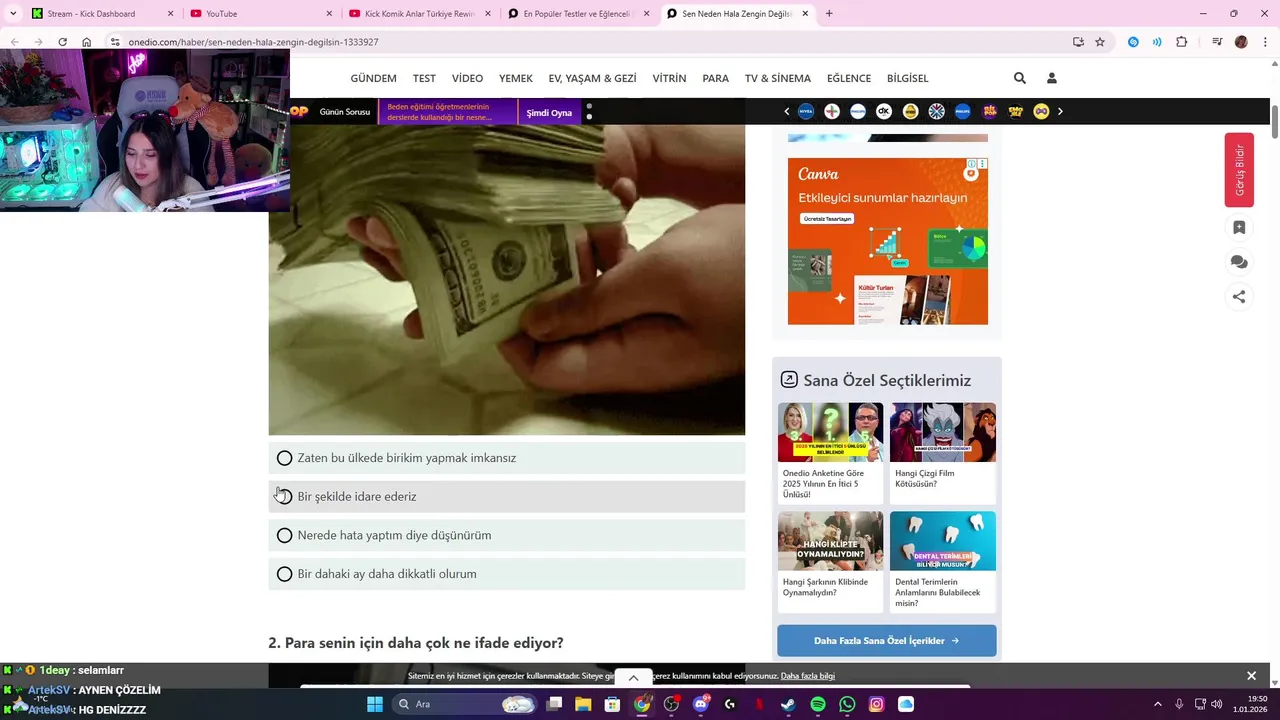The width and height of the screenshot is (1280, 720).
Task: Open the Daha fazla bilgi cookie link
Action: point(808,676)
